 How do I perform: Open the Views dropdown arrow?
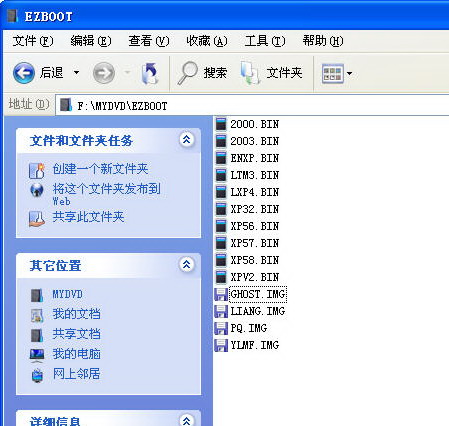(349, 73)
